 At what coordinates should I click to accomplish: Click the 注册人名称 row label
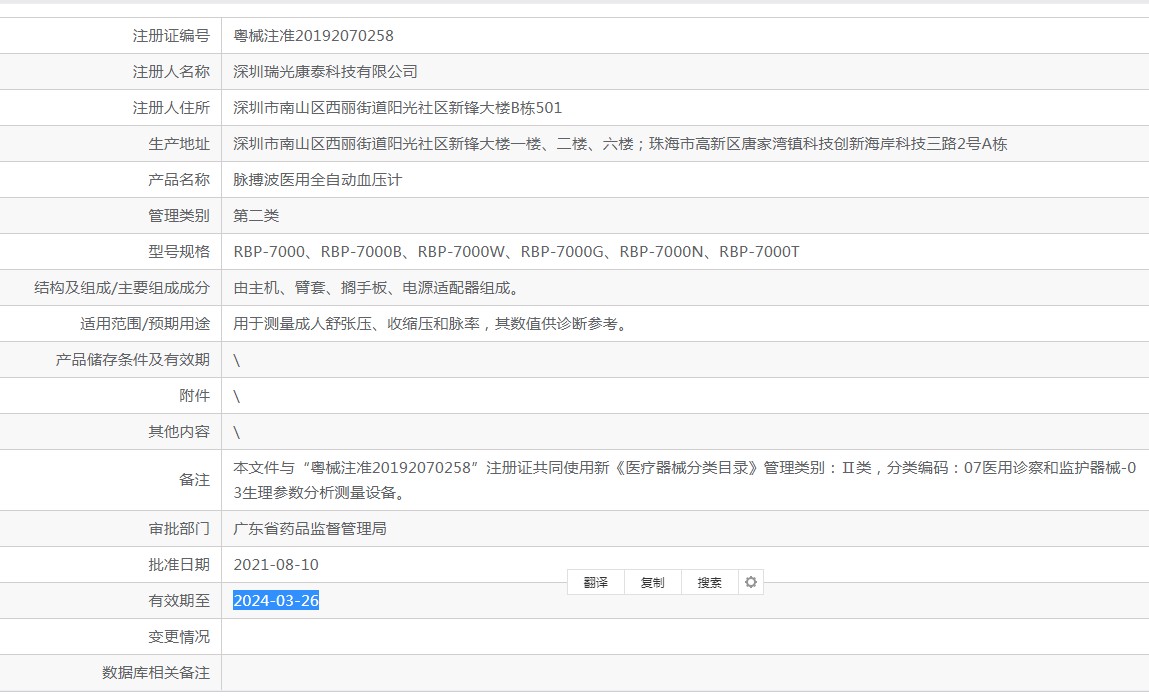click(x=171, y=72)
